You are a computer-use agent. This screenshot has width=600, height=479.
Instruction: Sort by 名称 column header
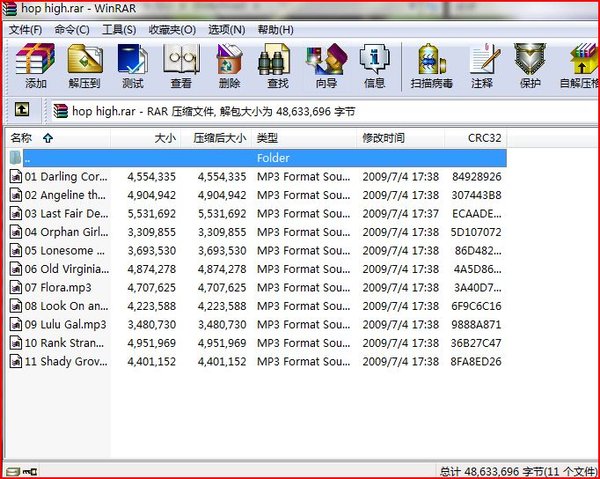pyautogui.click(x=58, y=138)
